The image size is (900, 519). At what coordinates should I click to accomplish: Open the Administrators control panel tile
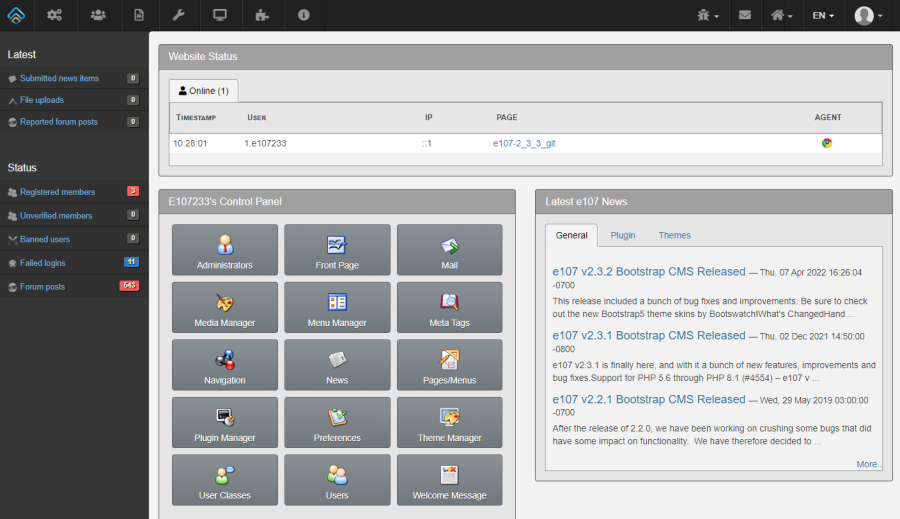pos(224,250)
